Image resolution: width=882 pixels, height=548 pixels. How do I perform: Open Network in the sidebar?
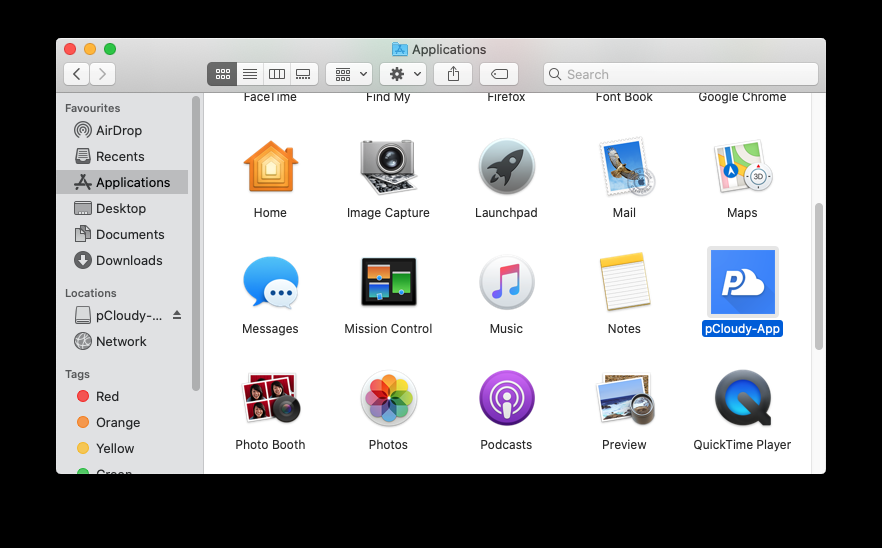click(x=122, y=341)
